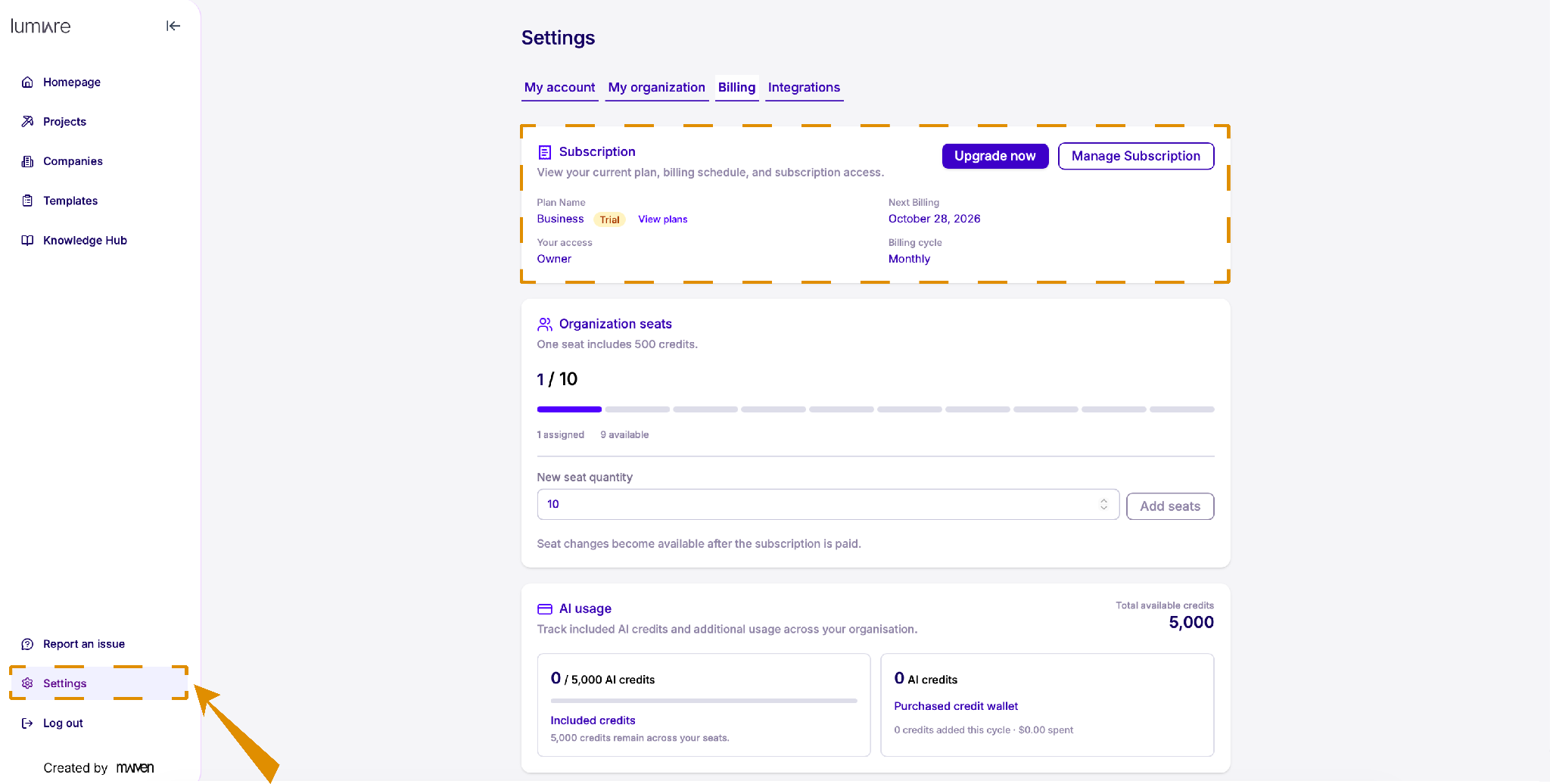The height and width of the screenshot is (784, 1550).
Task: Click the Trial badge next to Business
Action: coord(609,219)
